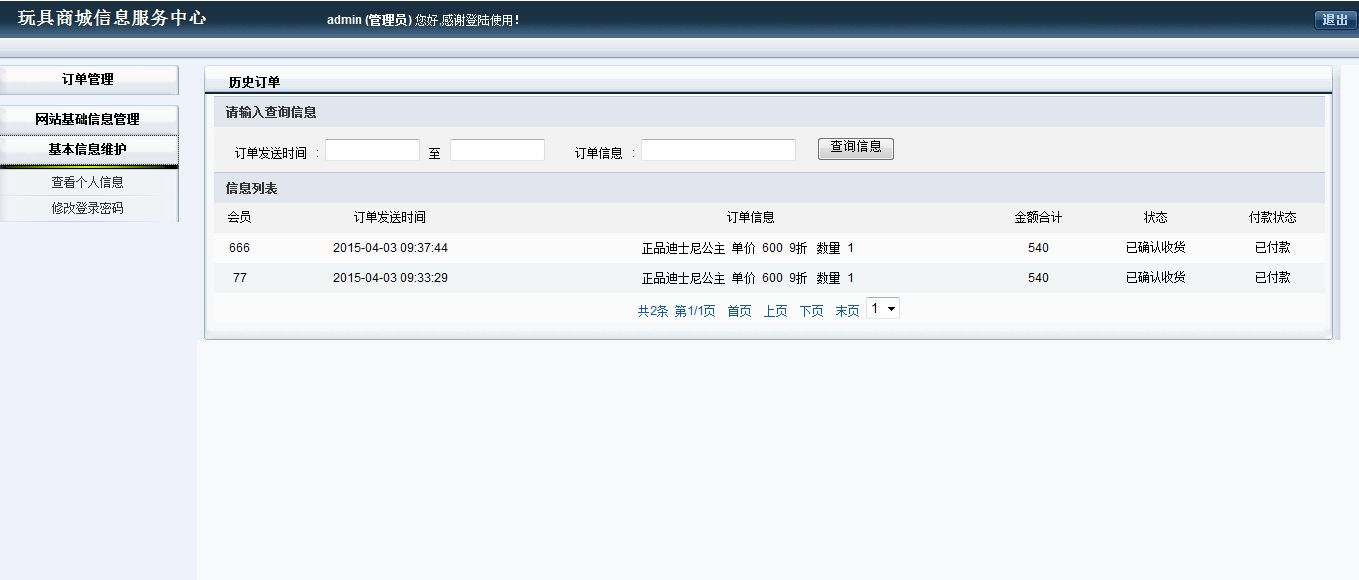This screenshot has height=580, width=1359.
Task: Click 共2条 第1/1页 pagination summary
Action: [x=677, y=311]
